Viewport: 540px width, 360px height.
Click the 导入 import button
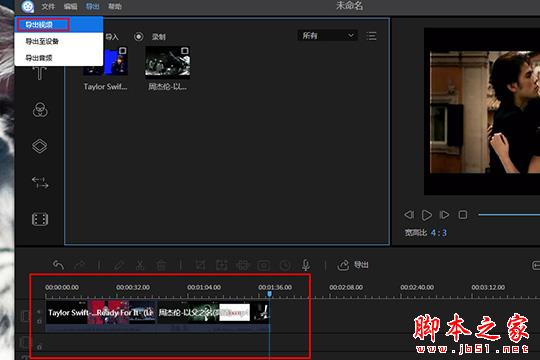tap(112, 37)
